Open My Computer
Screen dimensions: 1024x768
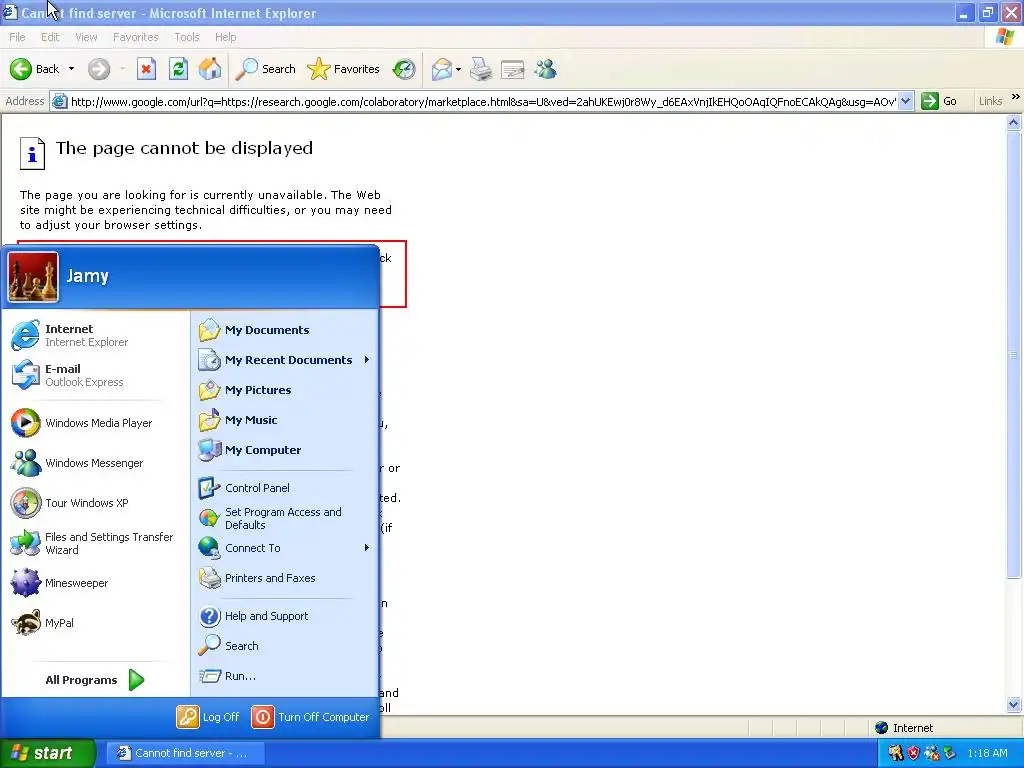250,450
